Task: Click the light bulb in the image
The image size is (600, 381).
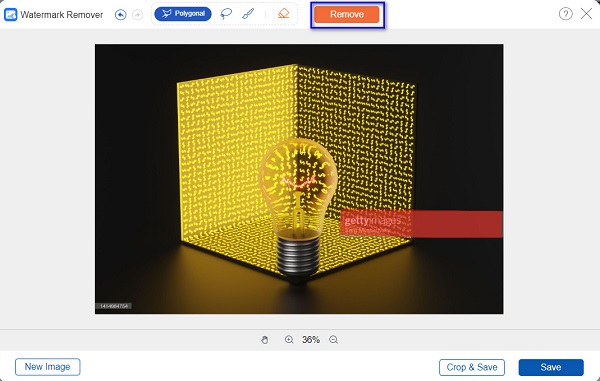Action: 298,211
